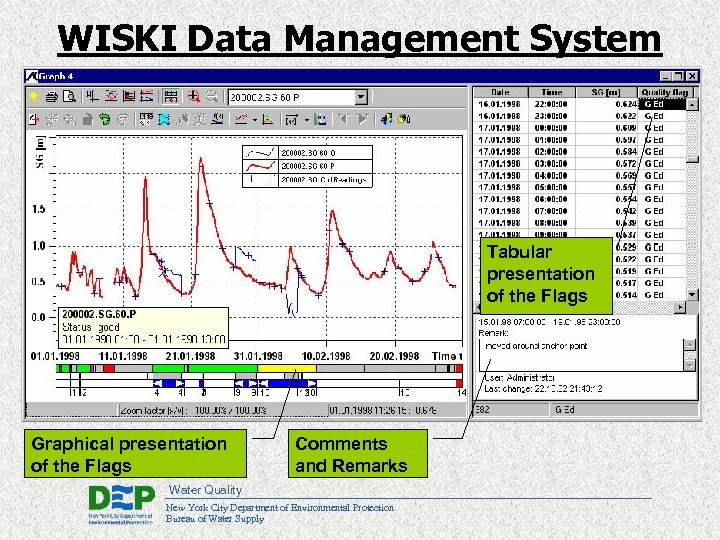Click the printer icon
The width and height of the screenshot is (720, 540).
click(x=51, y=96)
